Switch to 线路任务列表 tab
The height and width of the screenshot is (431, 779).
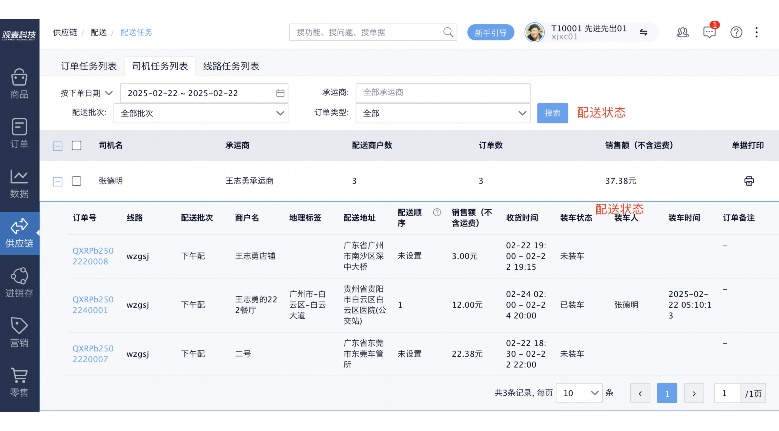(231, 66)
